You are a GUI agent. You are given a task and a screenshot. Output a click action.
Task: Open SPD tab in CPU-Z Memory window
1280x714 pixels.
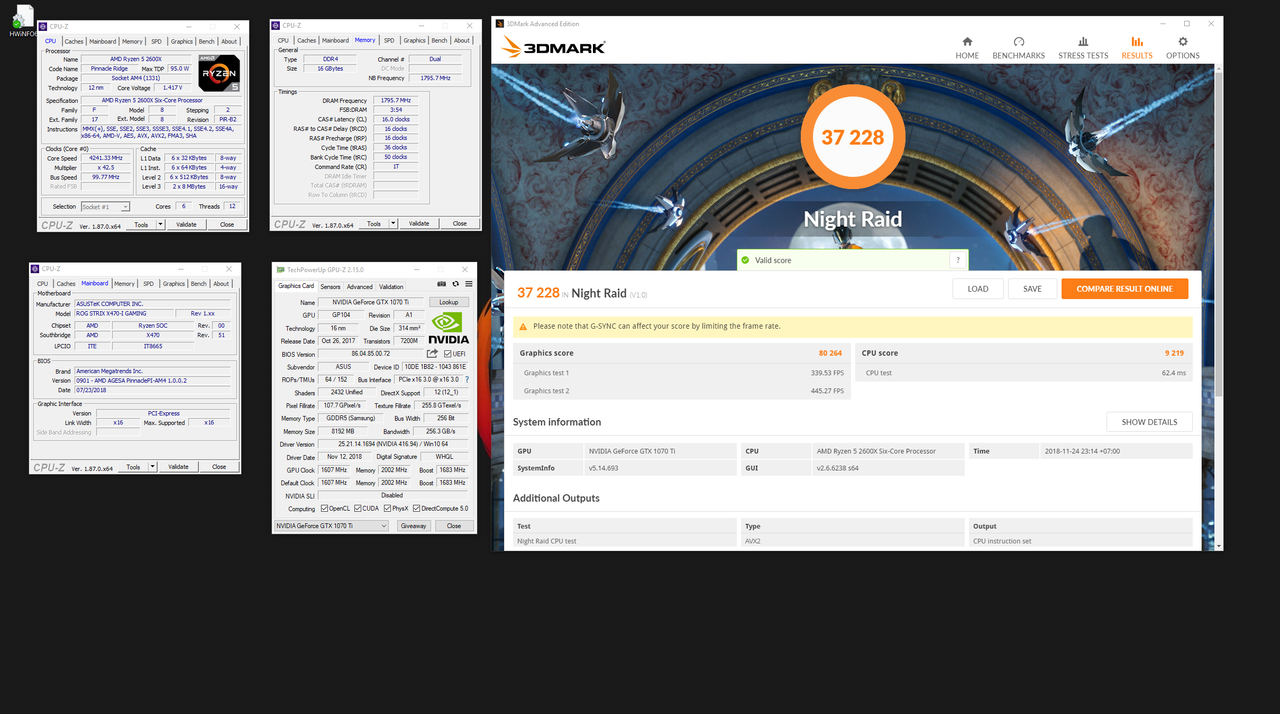tap(389, 40)
